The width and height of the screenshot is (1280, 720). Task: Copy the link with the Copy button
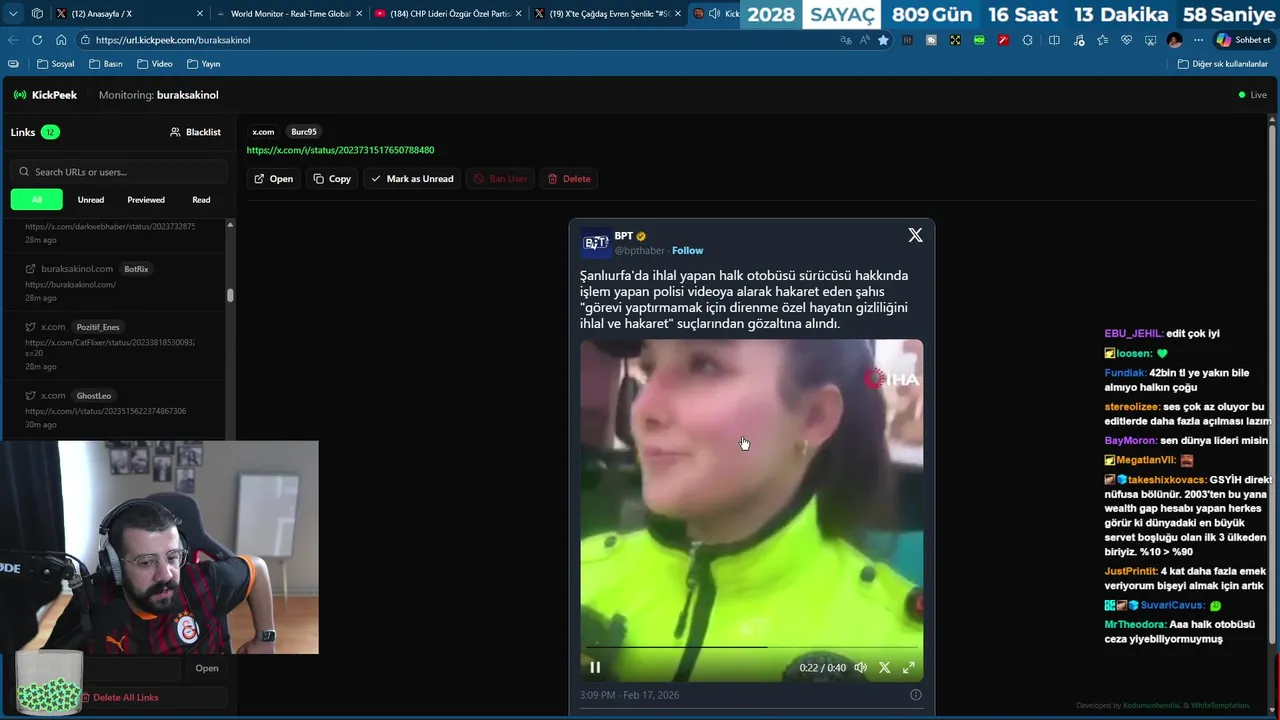coord(332,179)
